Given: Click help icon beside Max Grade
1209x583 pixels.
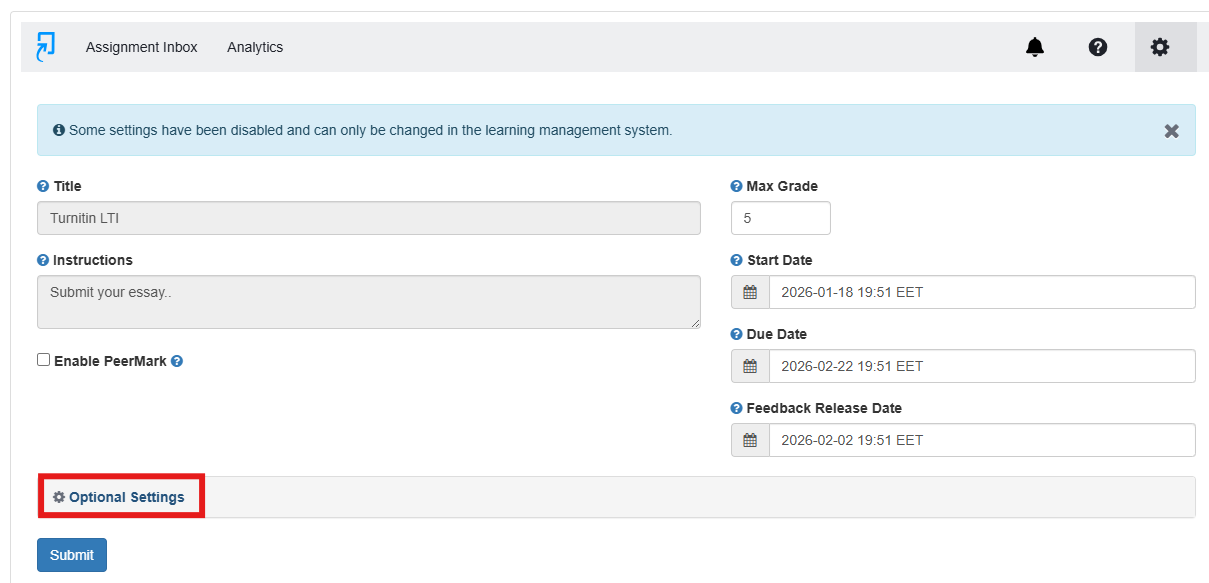Looking at the screenshot, I should [737, 186].
